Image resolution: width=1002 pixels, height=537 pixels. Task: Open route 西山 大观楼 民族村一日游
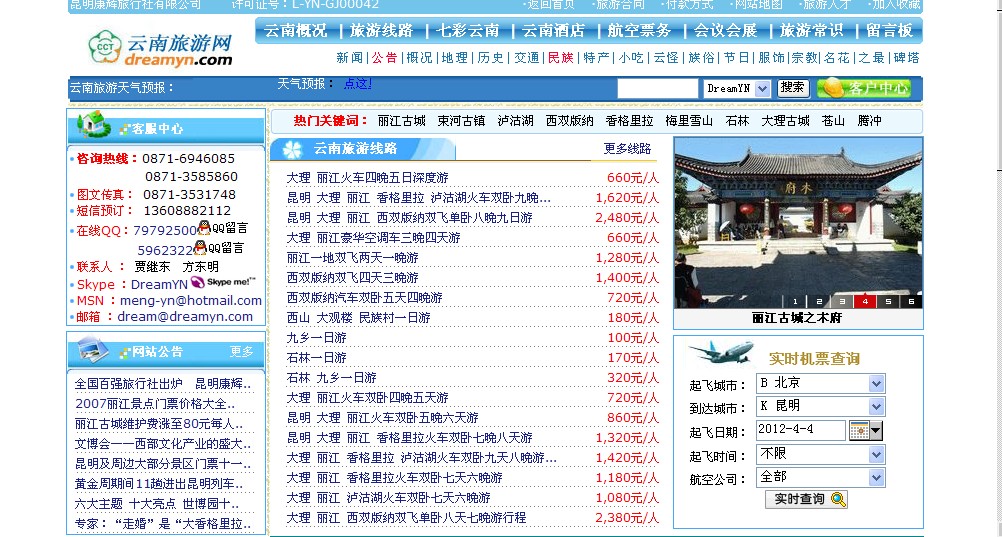tap(358, 318)
